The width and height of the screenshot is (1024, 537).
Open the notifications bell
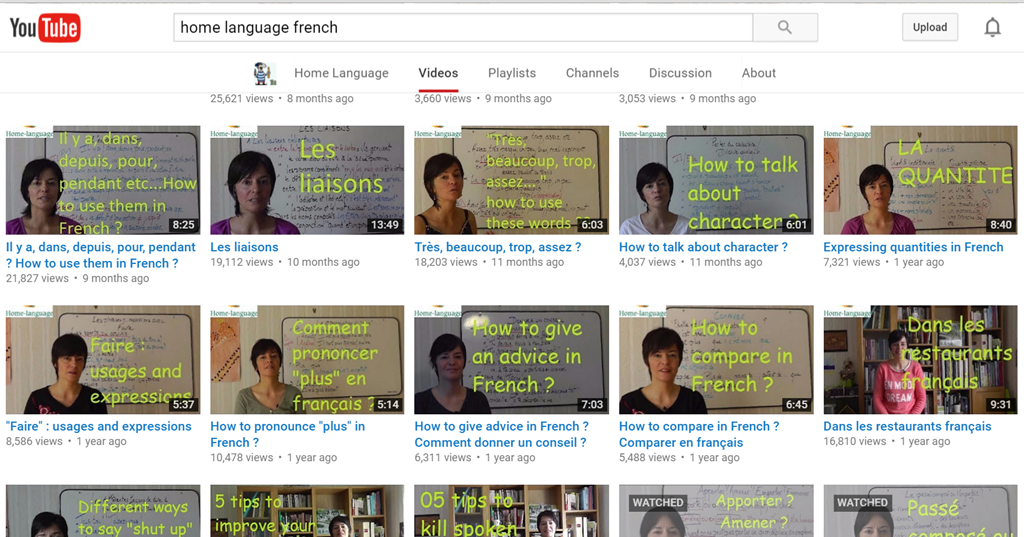[992, 27]
